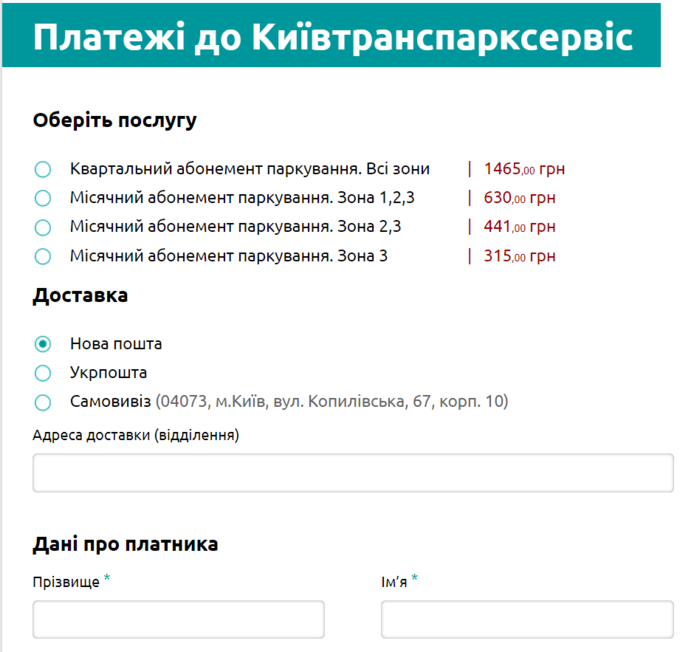Choose monthly pass Зона 1,2,3 radio
680x652 pixels.
pyautogui.click(x=42, y=198)
